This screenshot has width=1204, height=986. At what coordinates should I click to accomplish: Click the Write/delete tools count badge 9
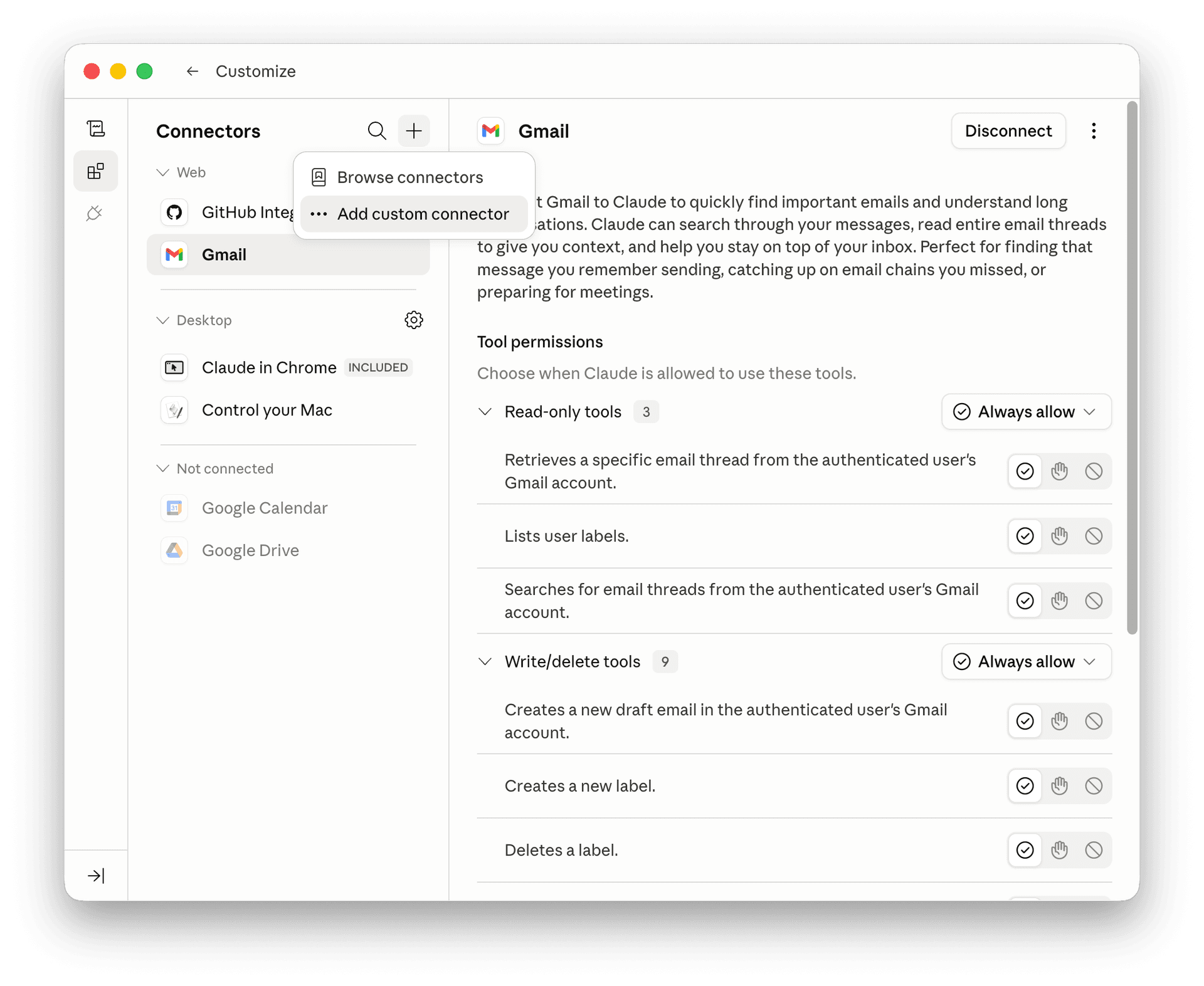[665, 661]
